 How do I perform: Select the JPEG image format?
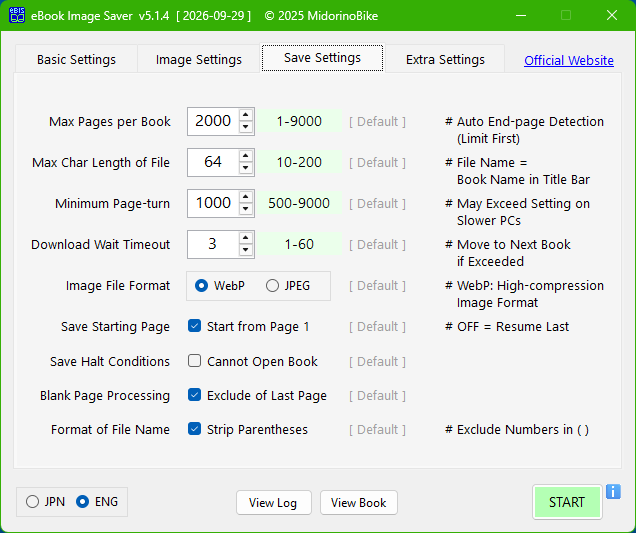(288, 286)
